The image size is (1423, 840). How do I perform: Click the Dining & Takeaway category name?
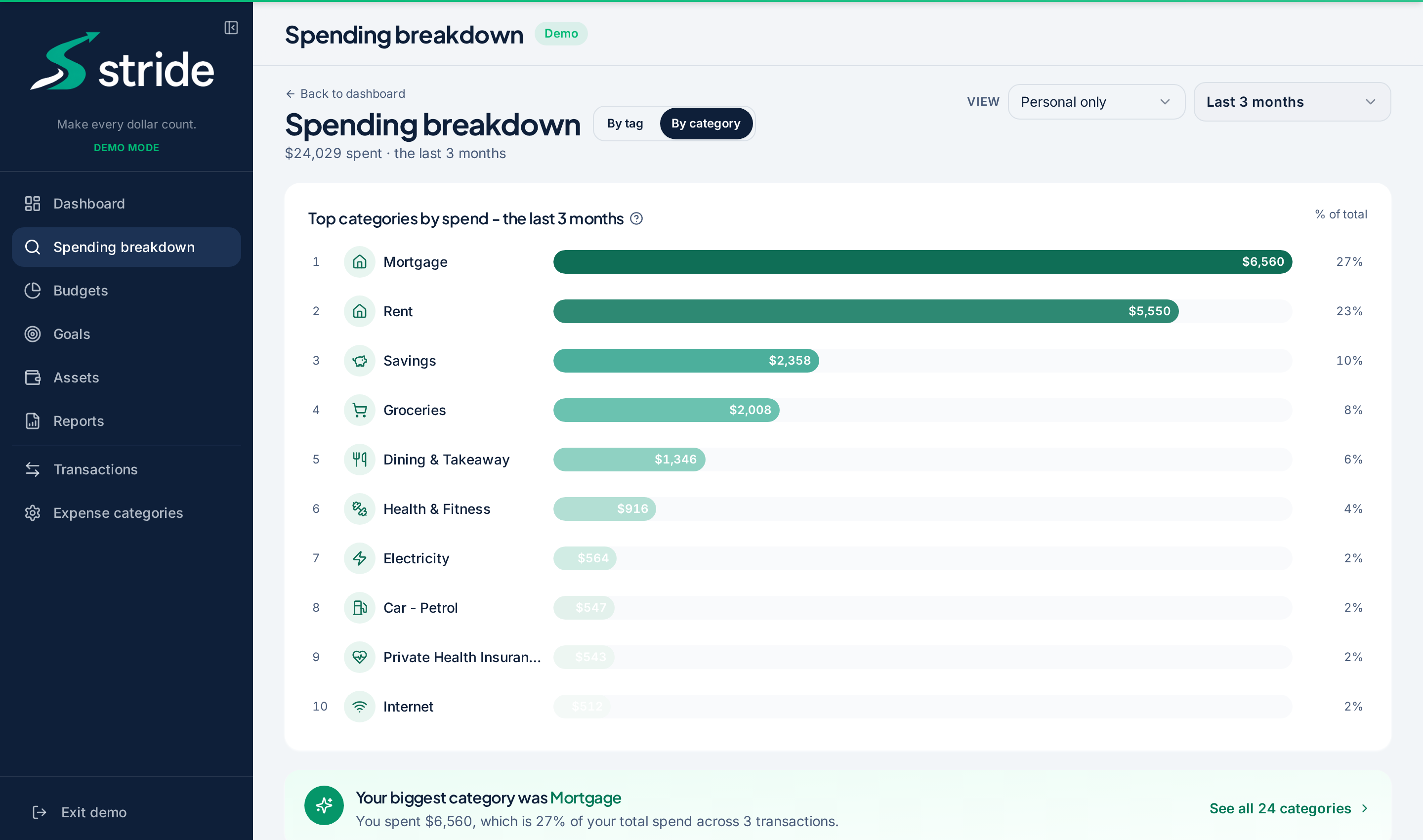[446, 460]
